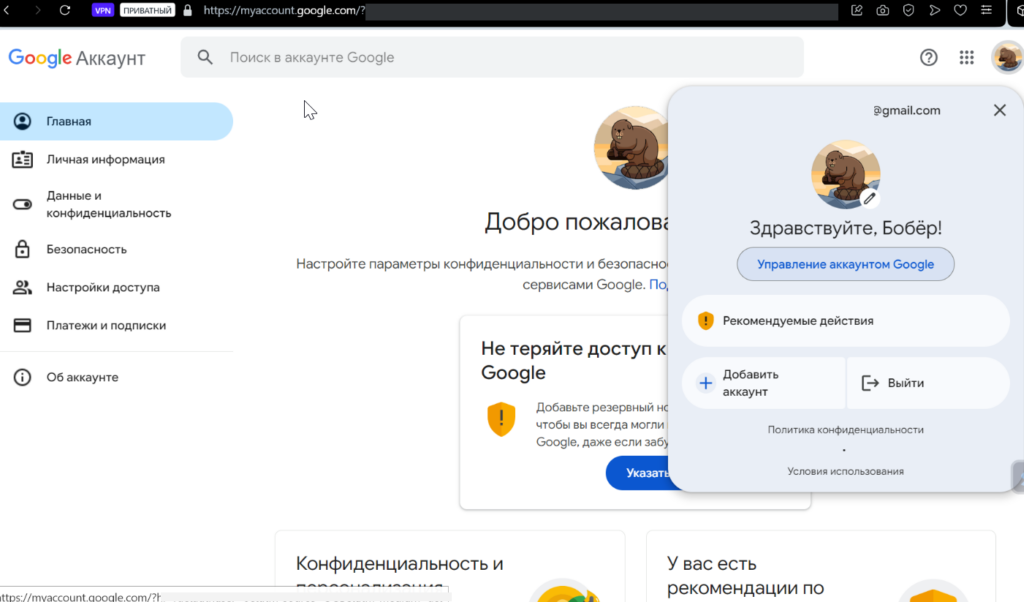This screenshot has height=602, width=1024.
Task: Click the magnifier search icon
Action: (205, 57)
